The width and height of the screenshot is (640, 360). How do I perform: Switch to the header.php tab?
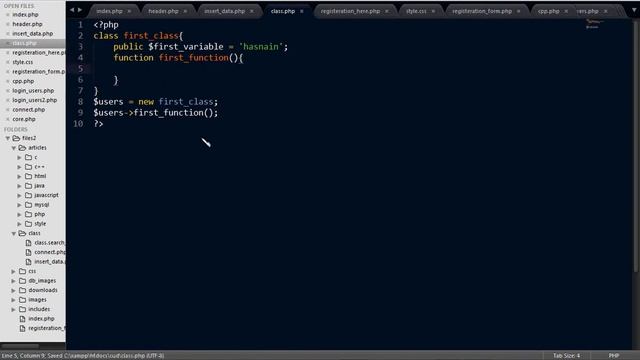(163, 11)
